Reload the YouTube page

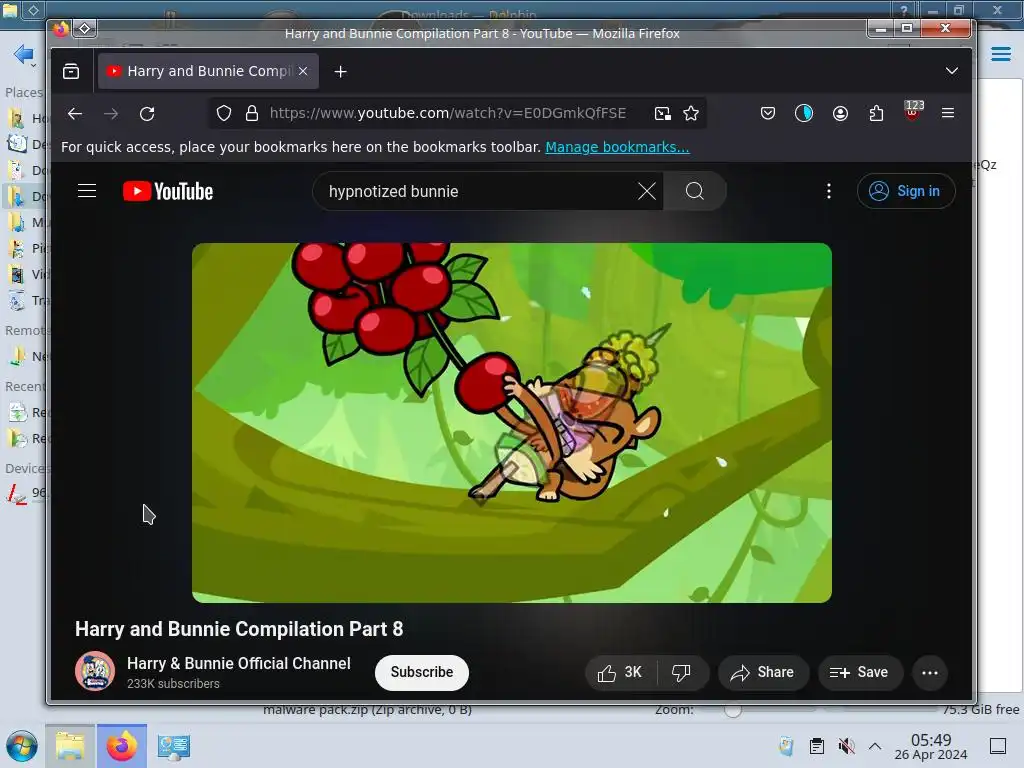pyautogui.click(x=147, y=114)
